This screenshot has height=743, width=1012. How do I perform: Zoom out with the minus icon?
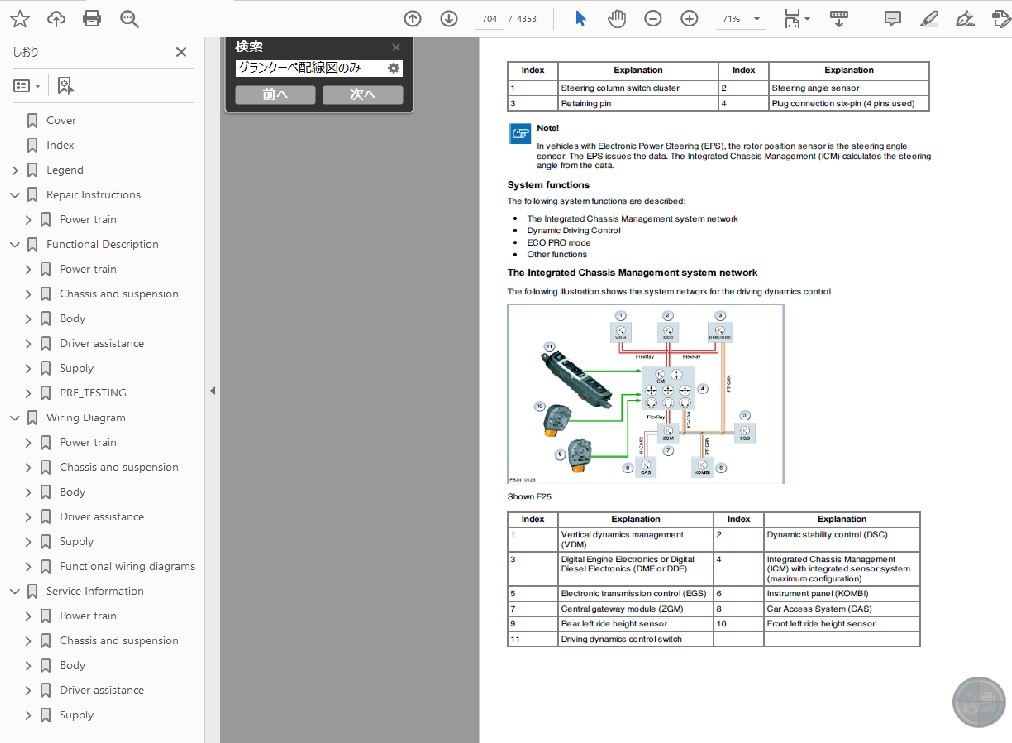[653, 19]
